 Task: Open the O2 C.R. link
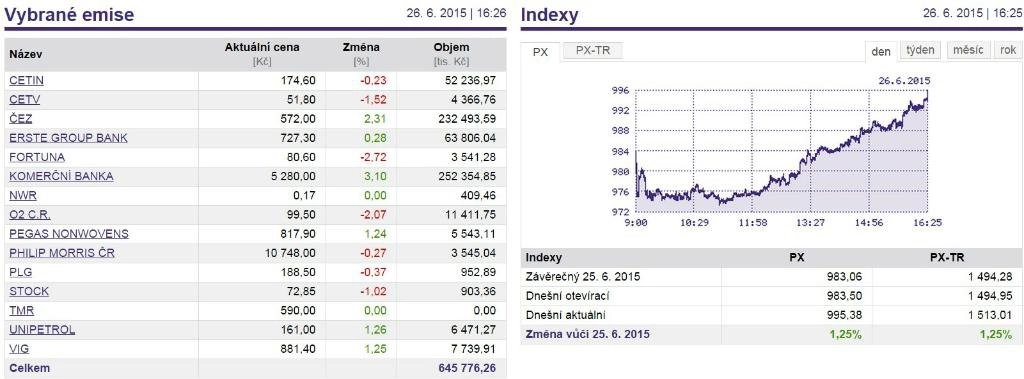tap(30, 214)
